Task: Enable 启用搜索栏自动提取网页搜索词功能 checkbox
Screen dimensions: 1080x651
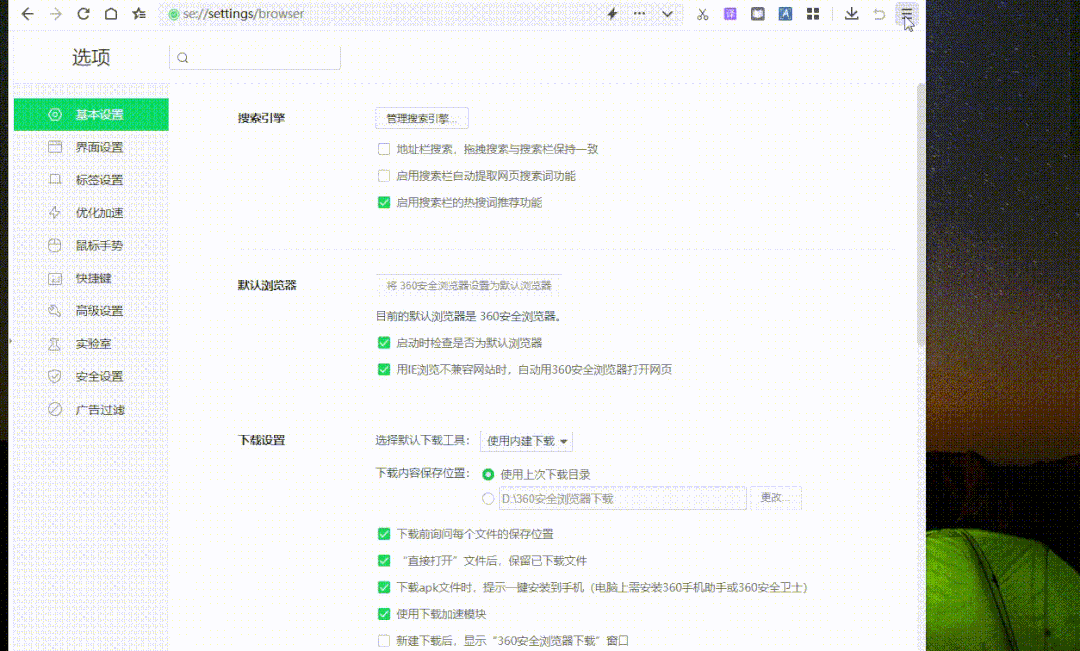Action: coord(384,176)
